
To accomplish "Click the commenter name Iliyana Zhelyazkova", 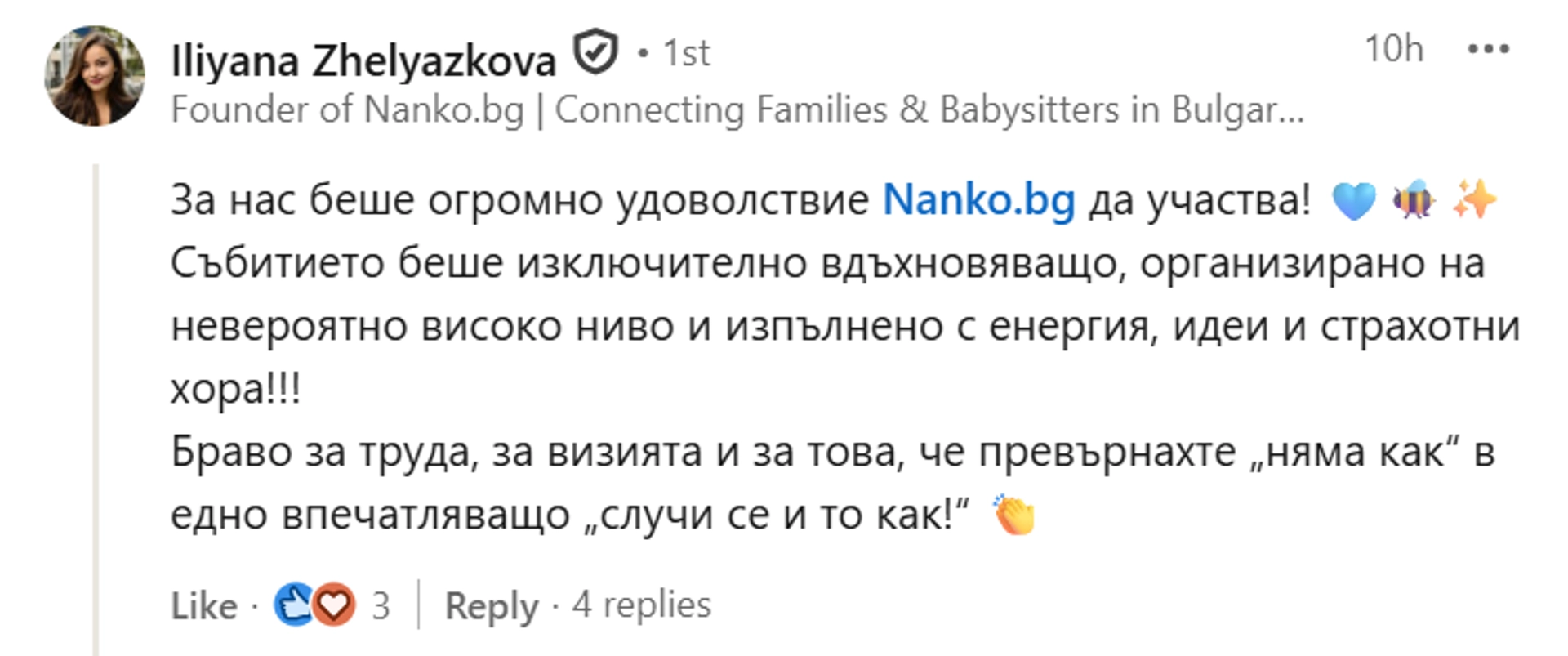I will tap(363, 60).
